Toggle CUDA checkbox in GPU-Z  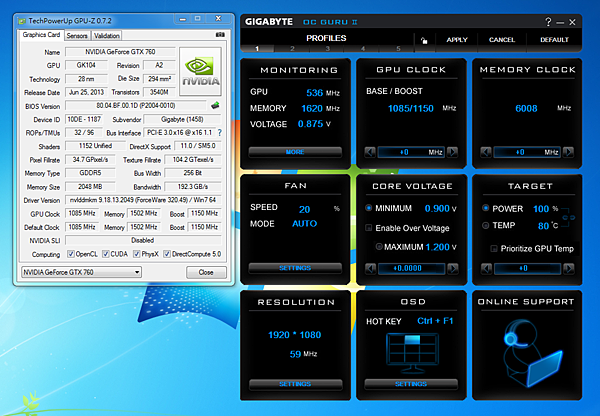click(106, 254)
